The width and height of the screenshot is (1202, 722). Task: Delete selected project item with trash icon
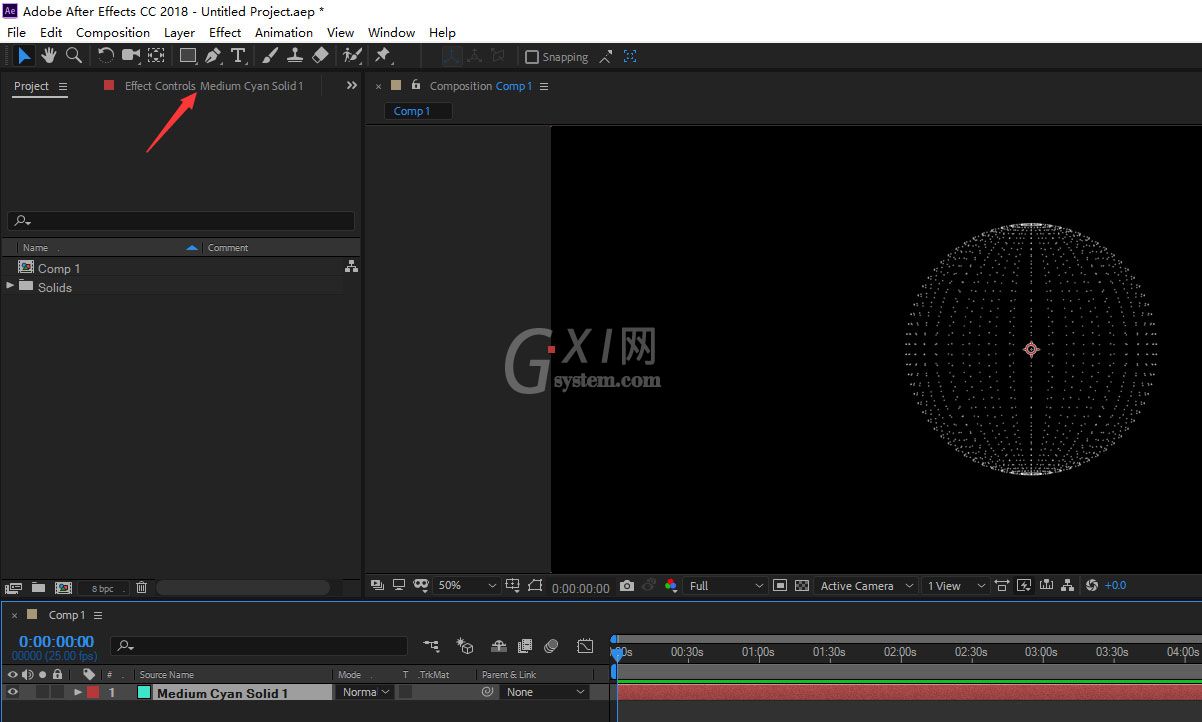pyautogui.click(x=141, y=588)
